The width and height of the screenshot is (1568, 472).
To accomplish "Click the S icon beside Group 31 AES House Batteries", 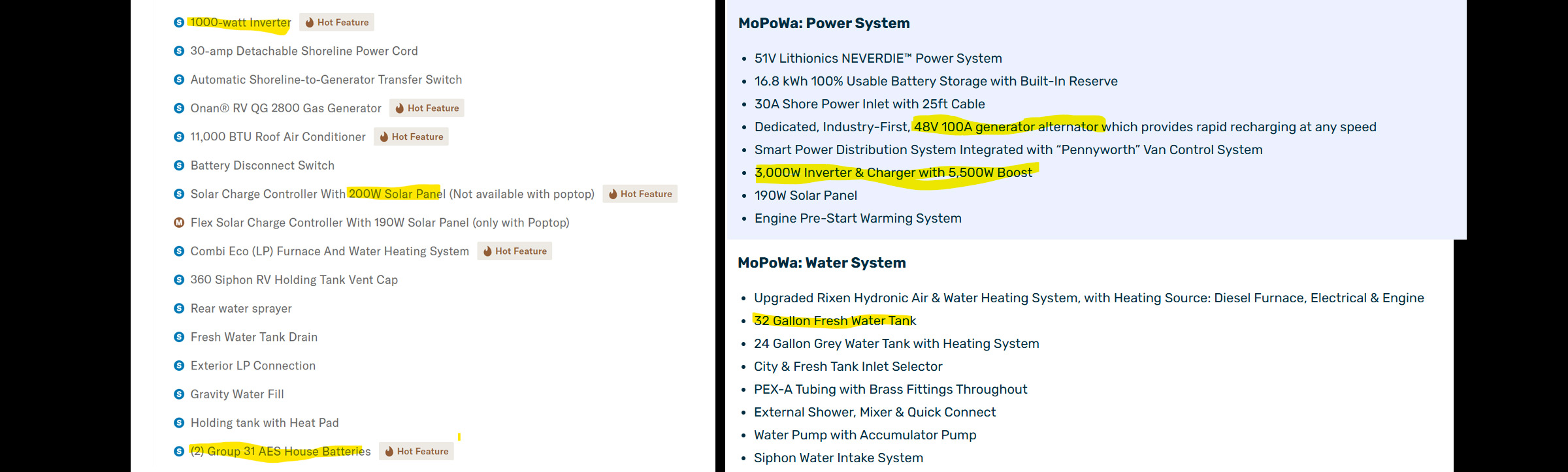I will pyautogui.click(x=179, y=451).
